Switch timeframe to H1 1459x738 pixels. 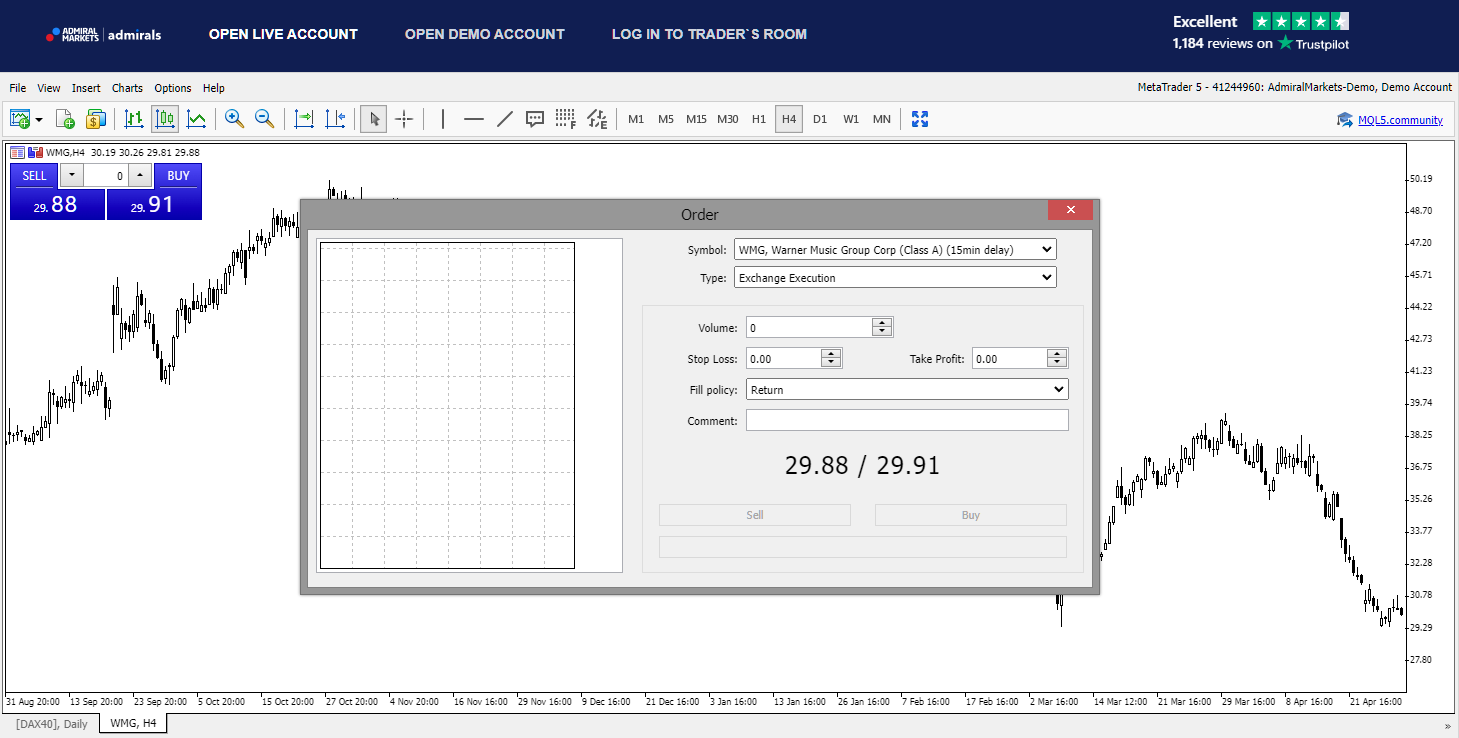click(x=759, y=119)
